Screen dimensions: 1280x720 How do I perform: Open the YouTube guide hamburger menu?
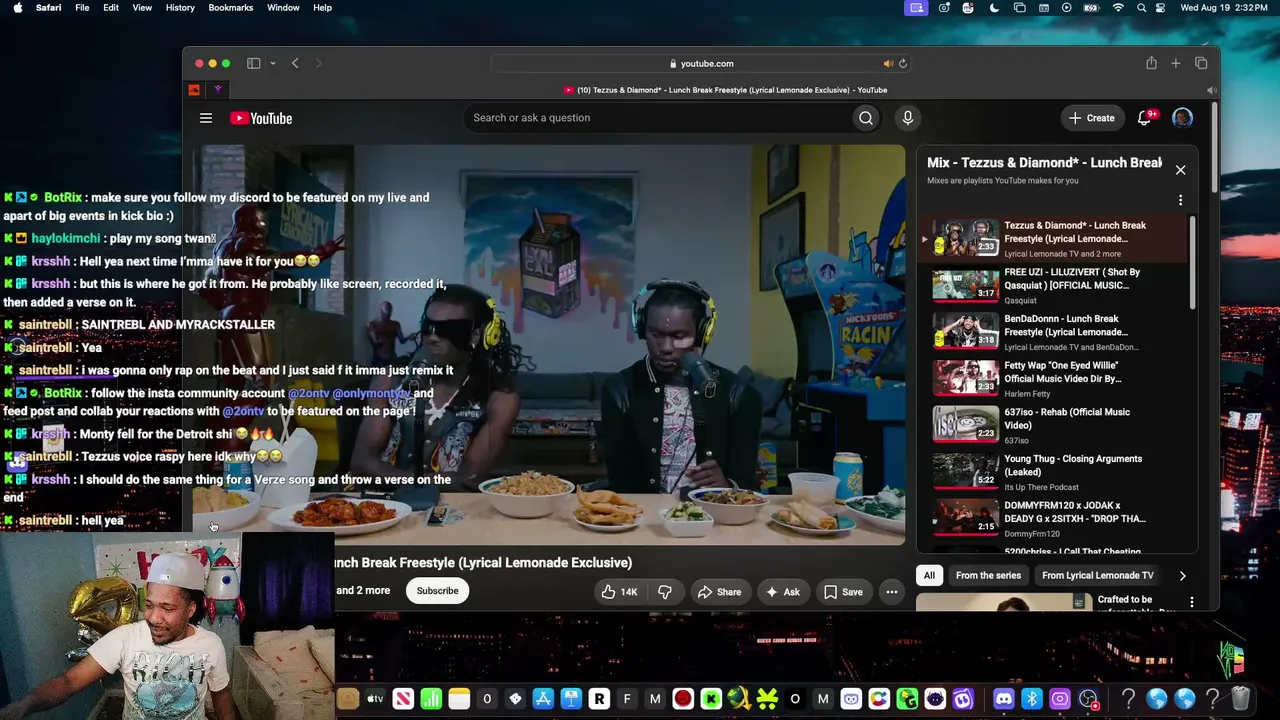tap(206, 118)
